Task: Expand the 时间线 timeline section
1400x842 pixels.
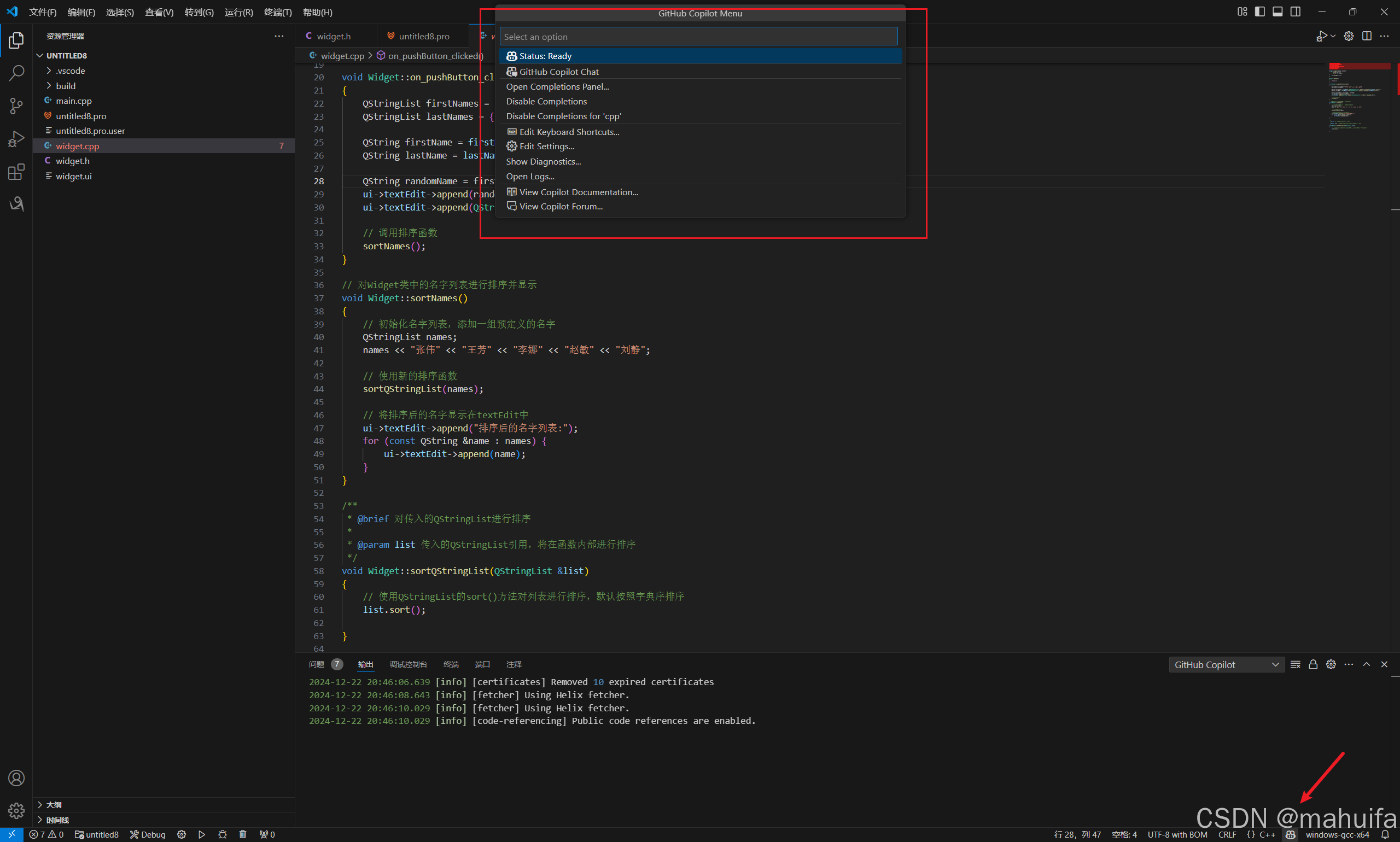Action: (x=164, y=820)
